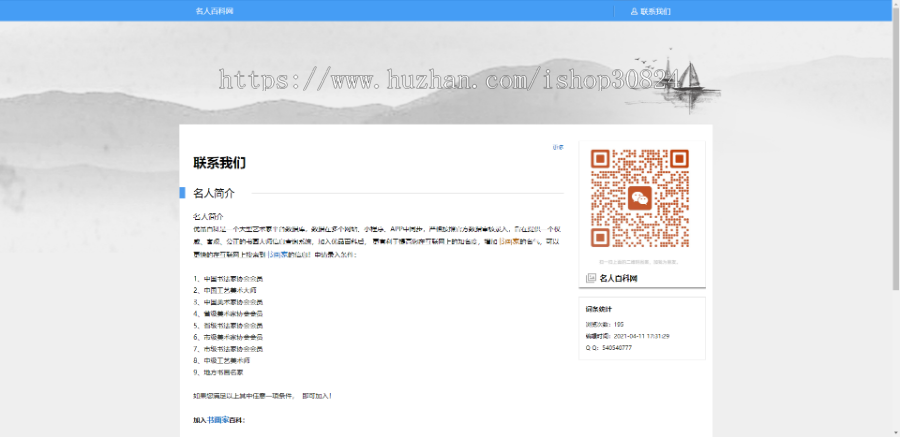Click list item 4、省级美术家协会会员

pos(228,314)
